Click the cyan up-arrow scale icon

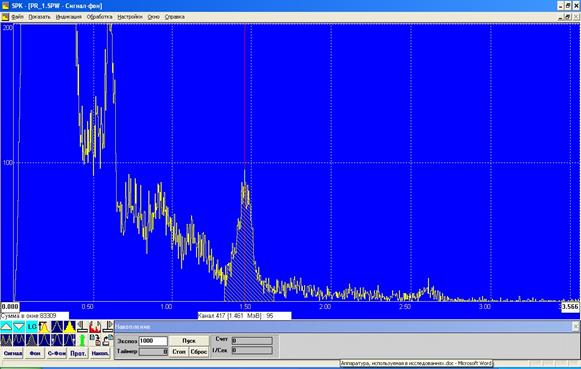(x=6, y=327)
